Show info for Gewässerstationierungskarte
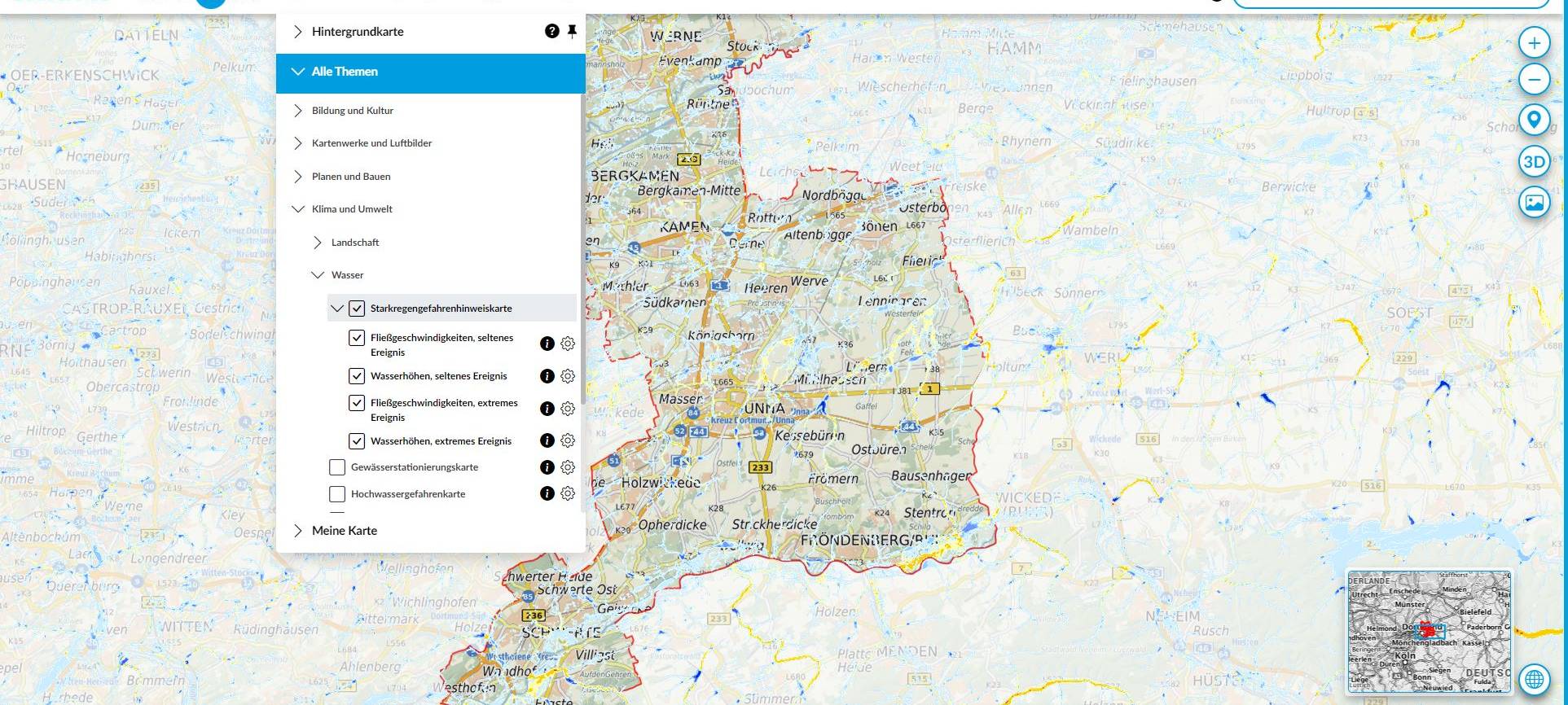 click(x=547, y=467)
